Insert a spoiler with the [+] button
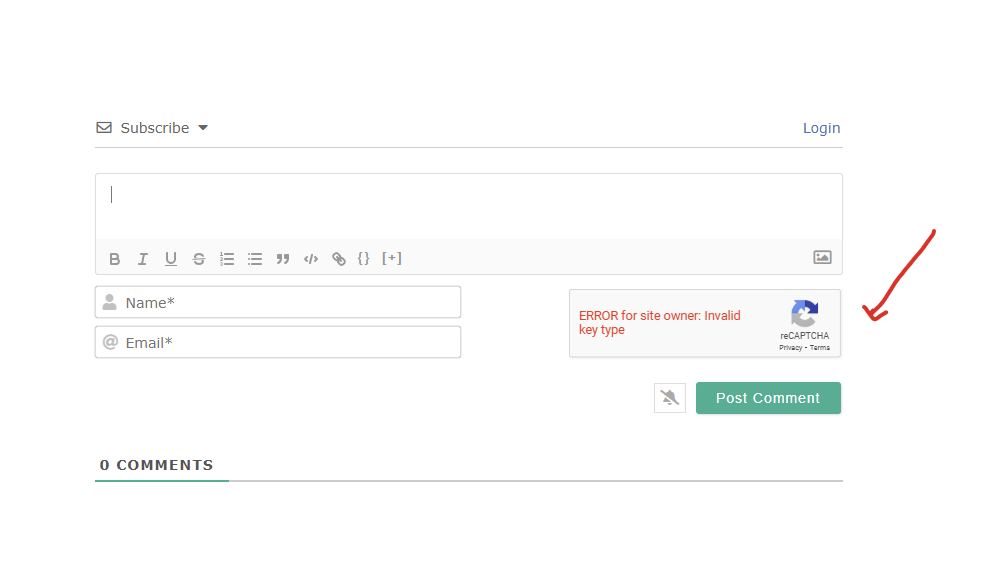996x568 pixels. 392,258
